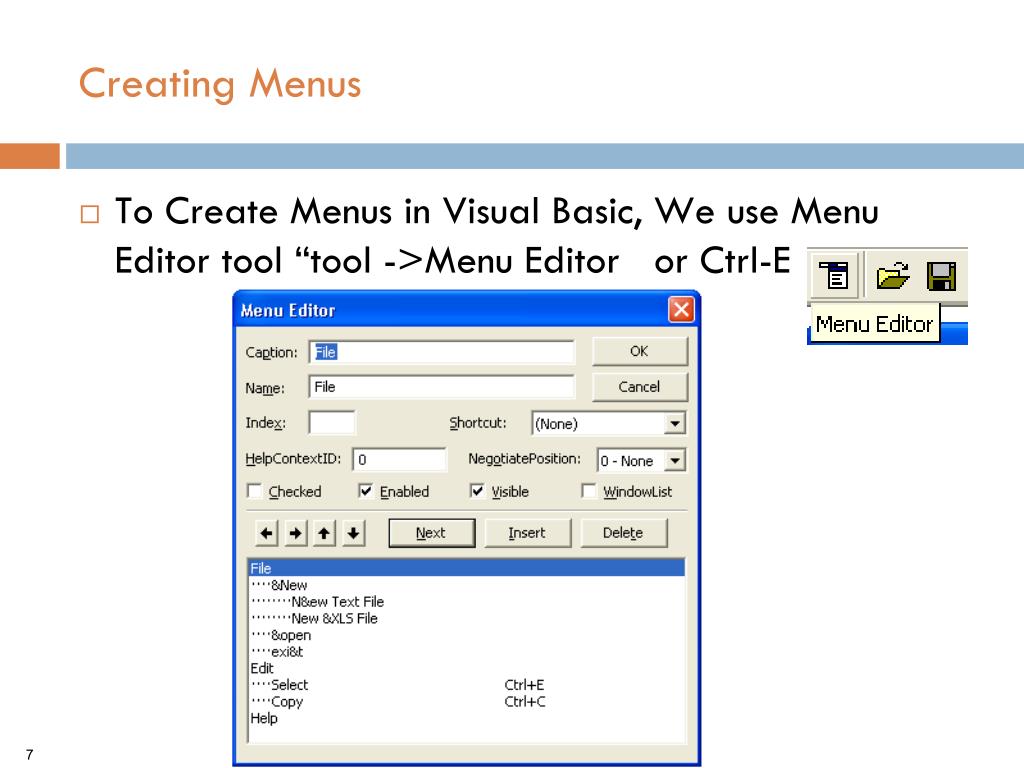Viewport: 1024px width, 768px height.
Task: Click the Index input field
Action: [x=332, y=423]
